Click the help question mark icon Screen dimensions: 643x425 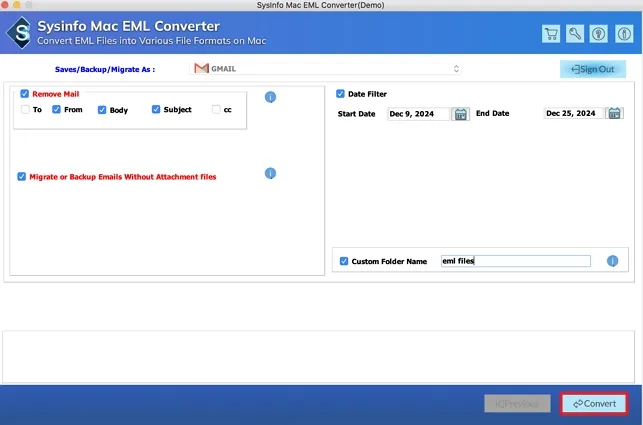[x=599, y=34]
